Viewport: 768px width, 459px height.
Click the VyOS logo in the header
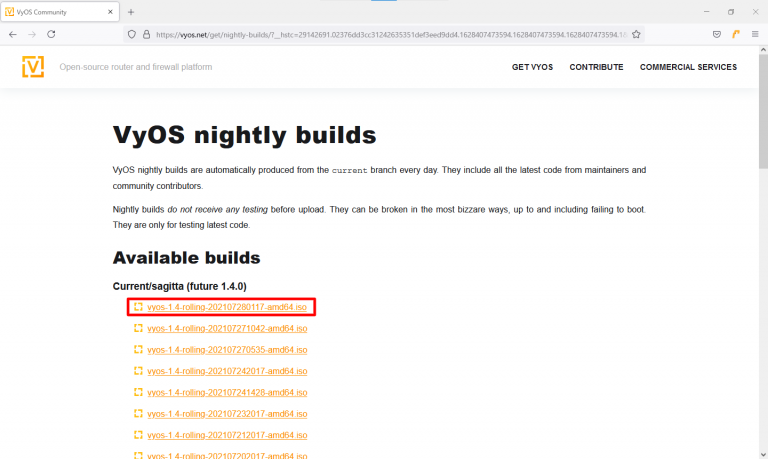[33, 67]
